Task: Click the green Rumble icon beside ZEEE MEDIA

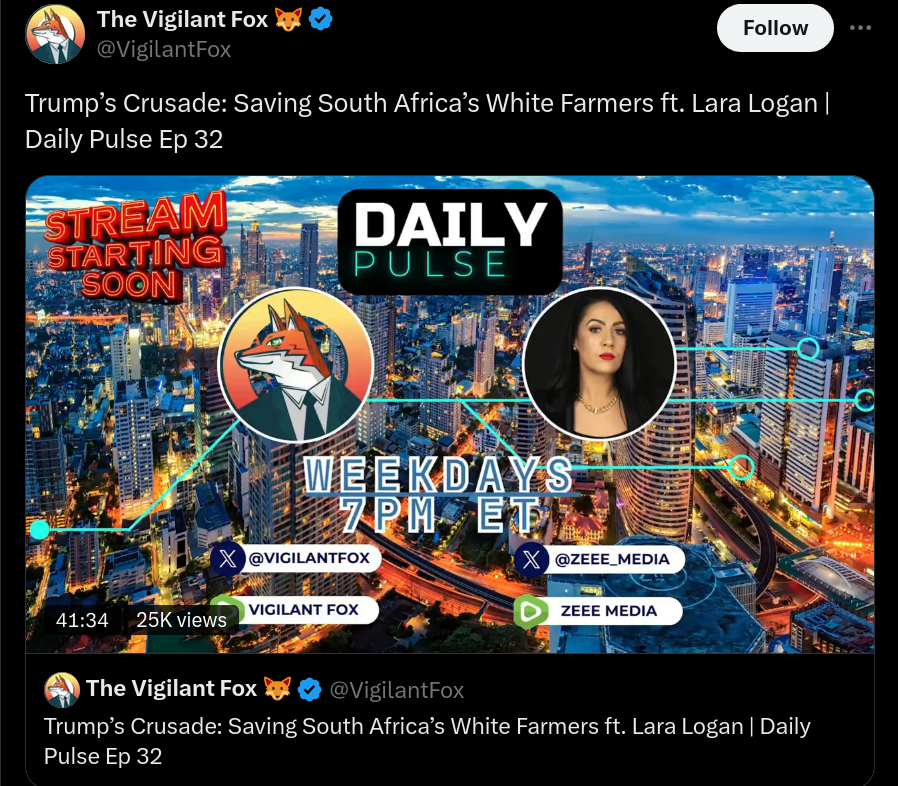Action: [530, 611]
